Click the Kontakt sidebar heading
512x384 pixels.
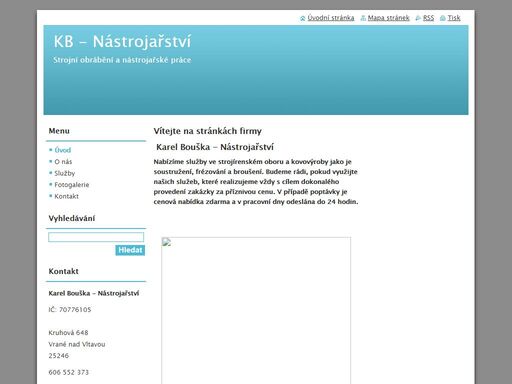coord(63,271)
